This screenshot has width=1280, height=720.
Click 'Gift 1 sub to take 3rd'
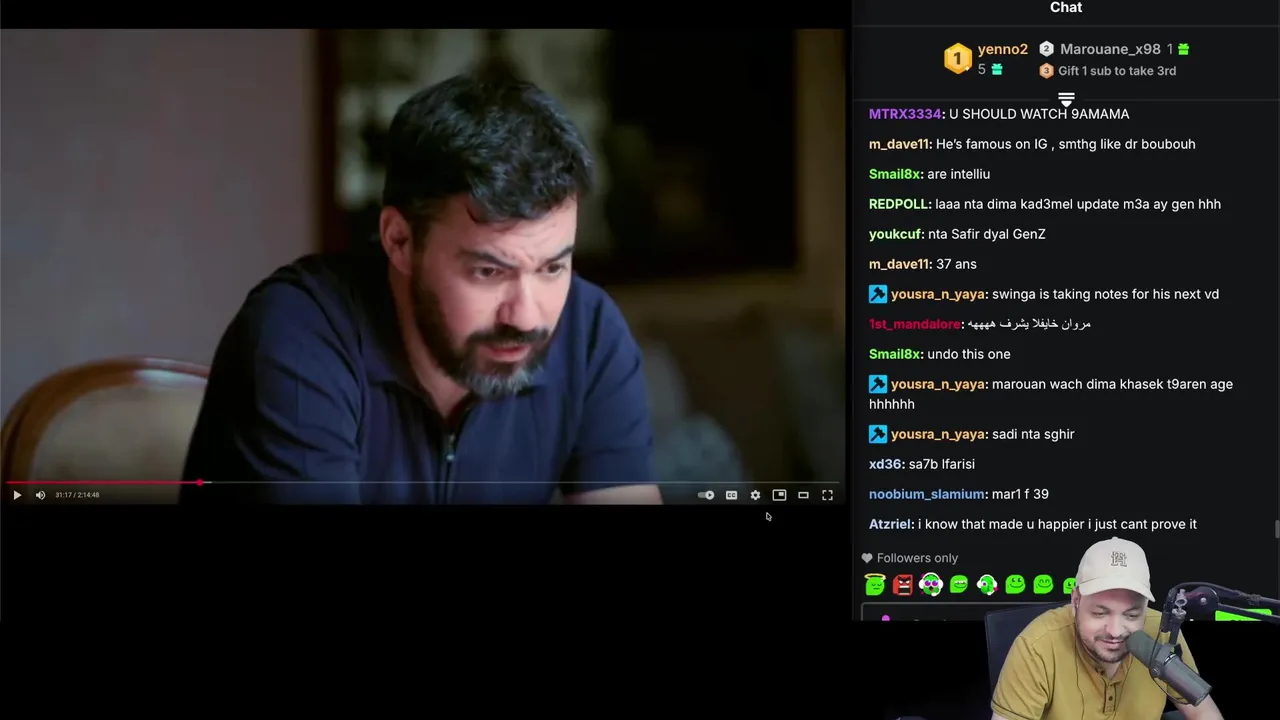1117,71
